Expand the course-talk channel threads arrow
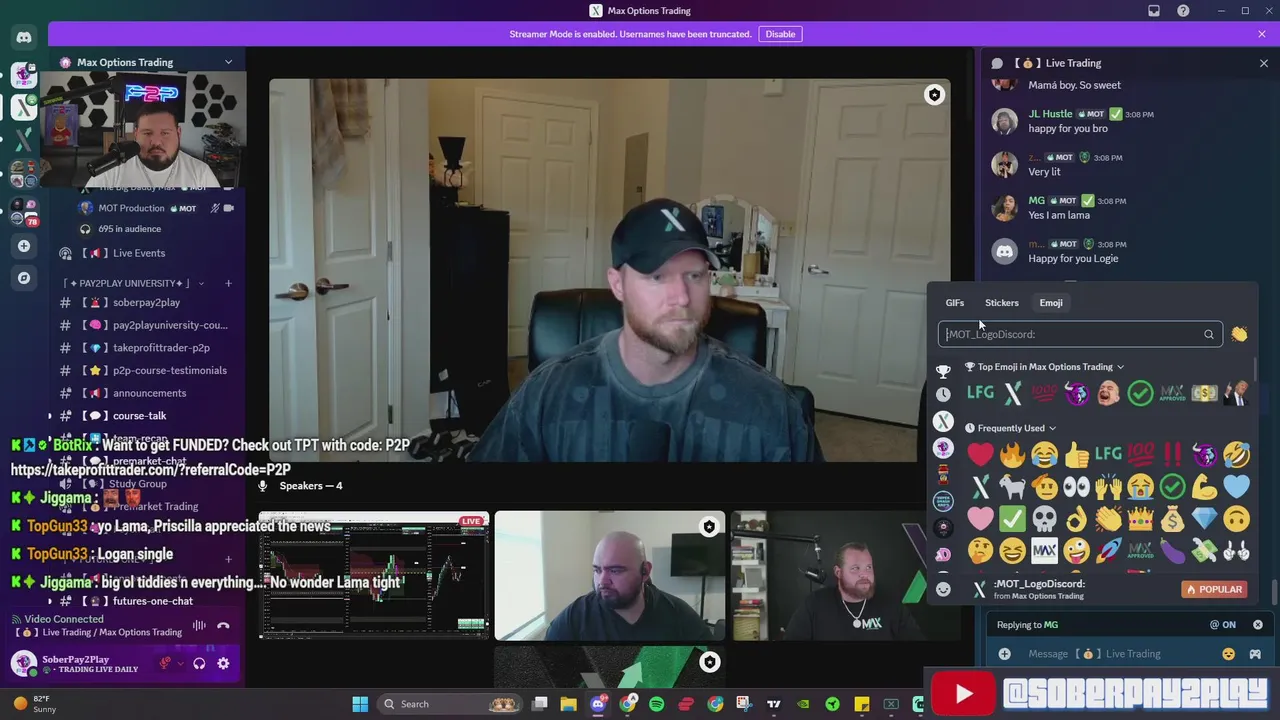 (50, 416)
